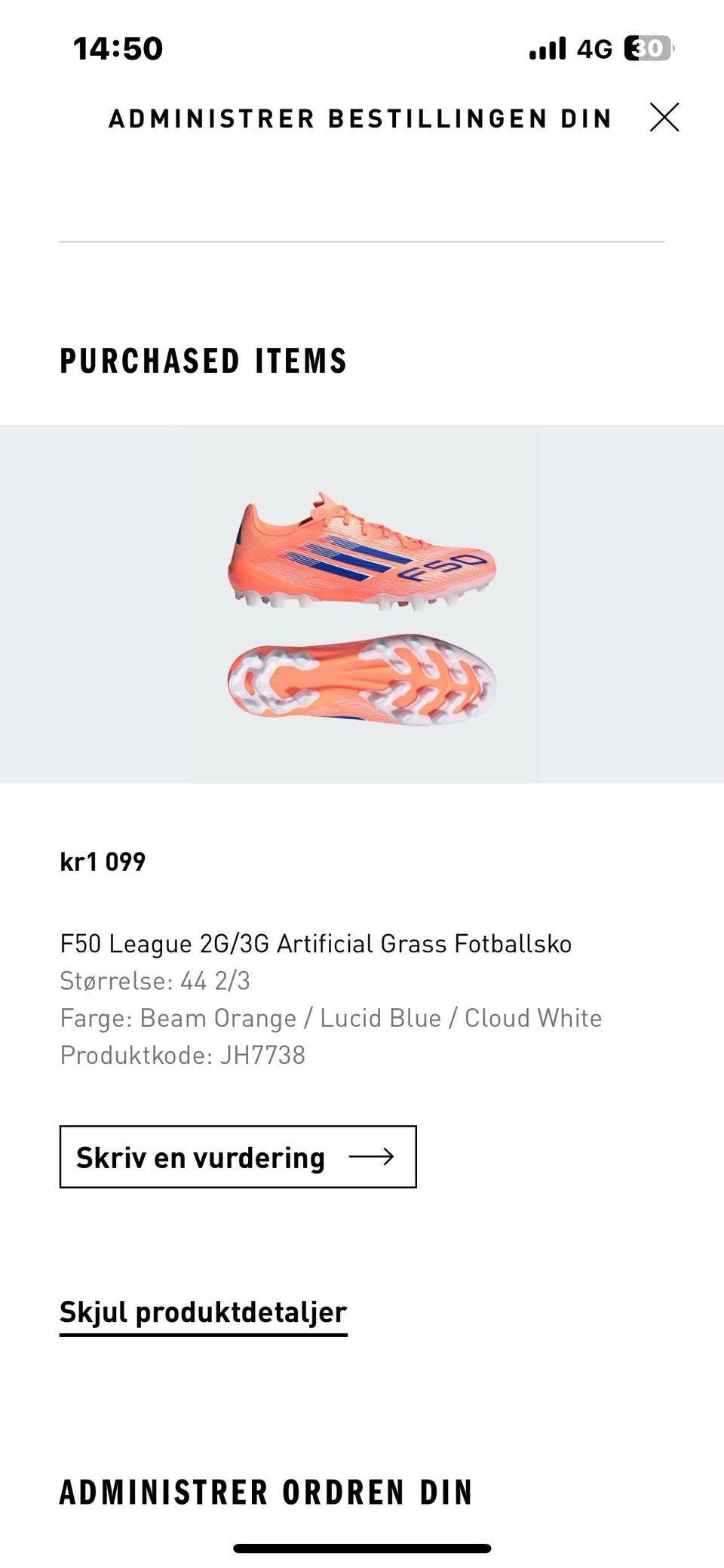Tap the kr1 099 price label
Viewport: 724px width, 1568px height.
pos(103,861)
